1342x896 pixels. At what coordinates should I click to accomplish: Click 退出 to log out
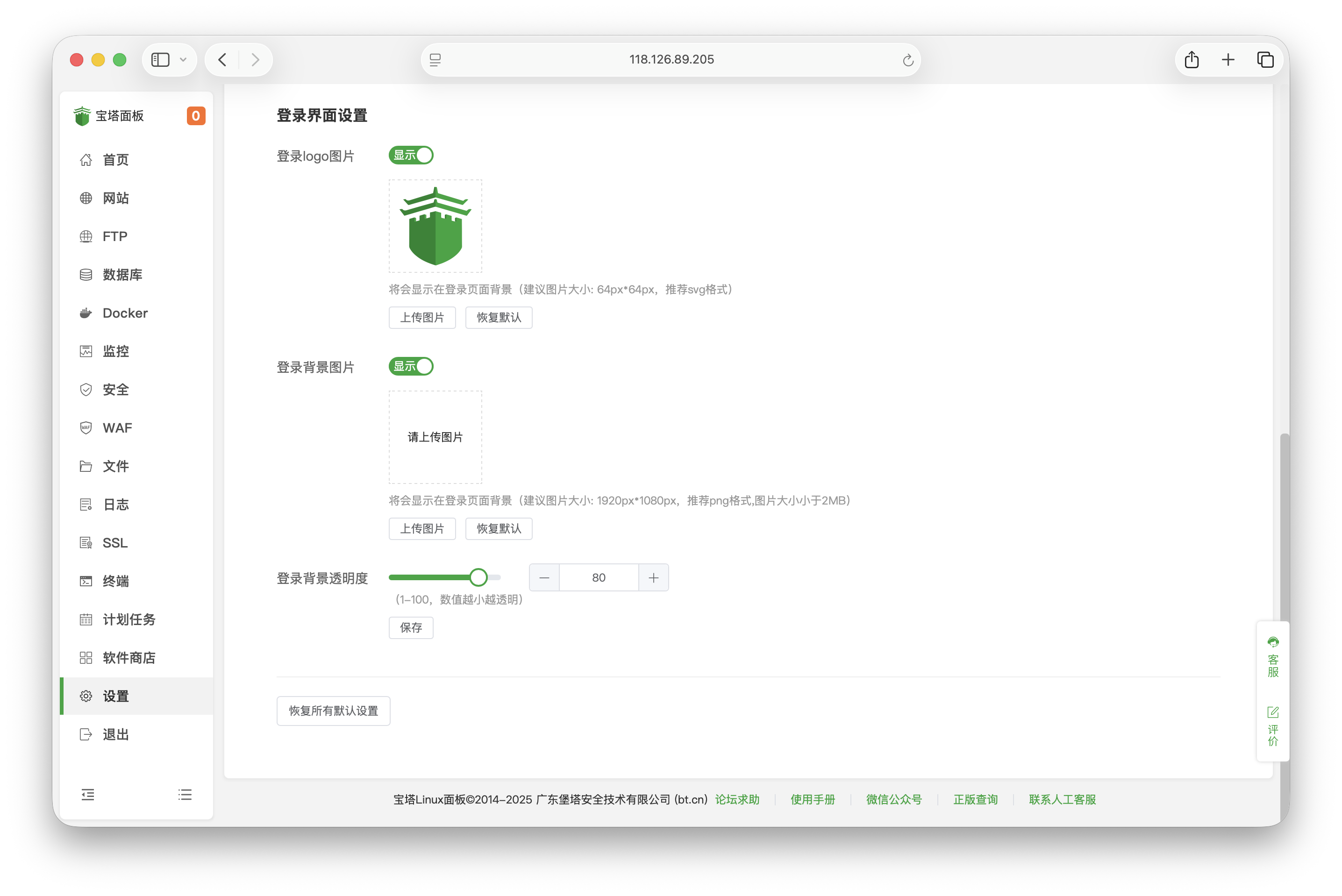pyautogui.click(x=115, y=735)
